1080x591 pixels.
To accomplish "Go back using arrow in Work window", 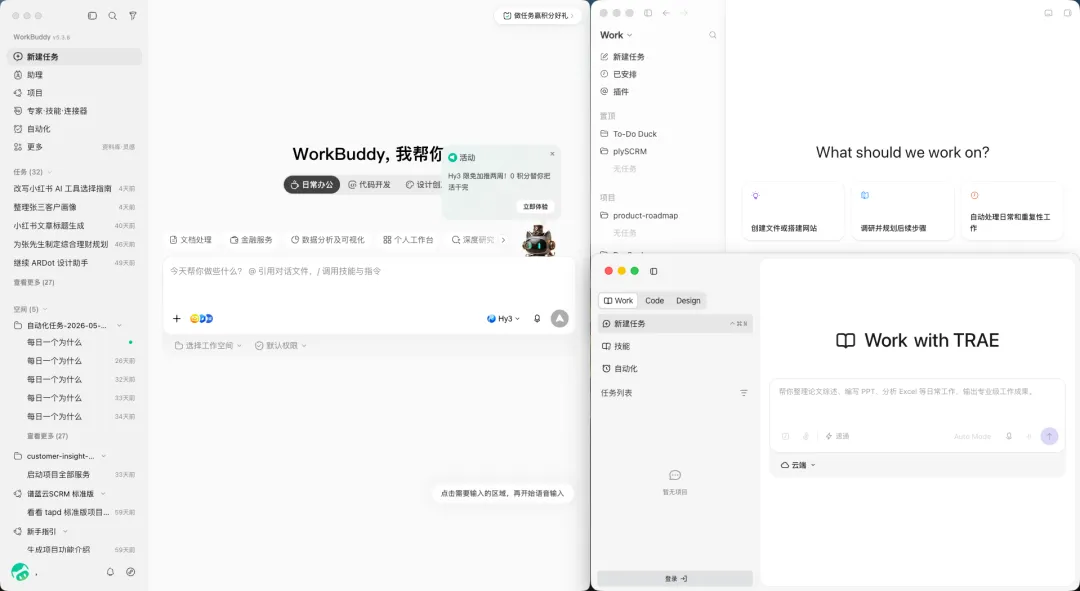I will tap(666, 13).
